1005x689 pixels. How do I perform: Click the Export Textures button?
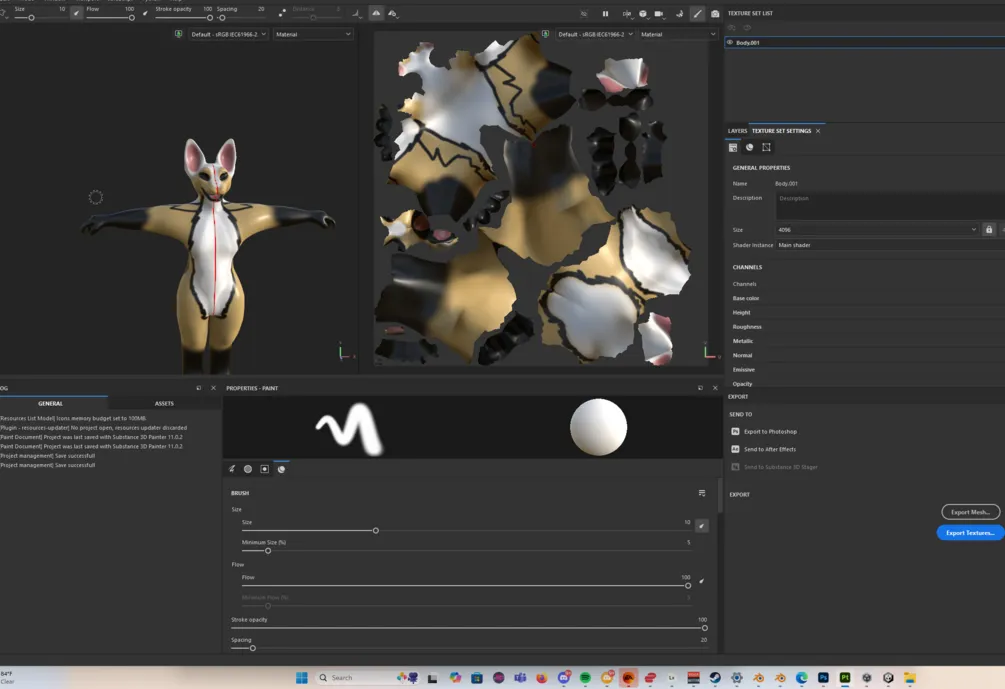[x=970, y=533]
